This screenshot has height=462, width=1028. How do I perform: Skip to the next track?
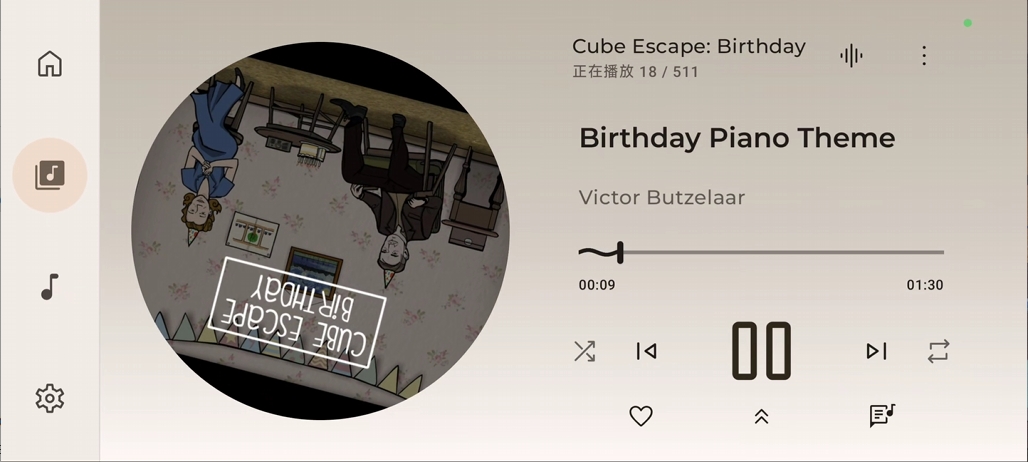click(877, 351)
